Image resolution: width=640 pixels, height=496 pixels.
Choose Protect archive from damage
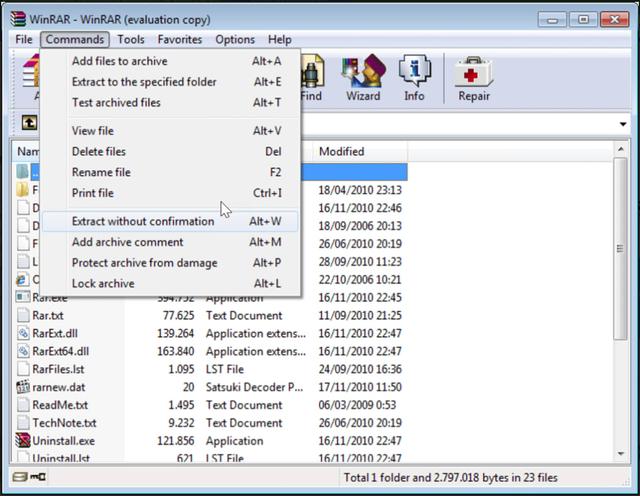tap(144, 263)
